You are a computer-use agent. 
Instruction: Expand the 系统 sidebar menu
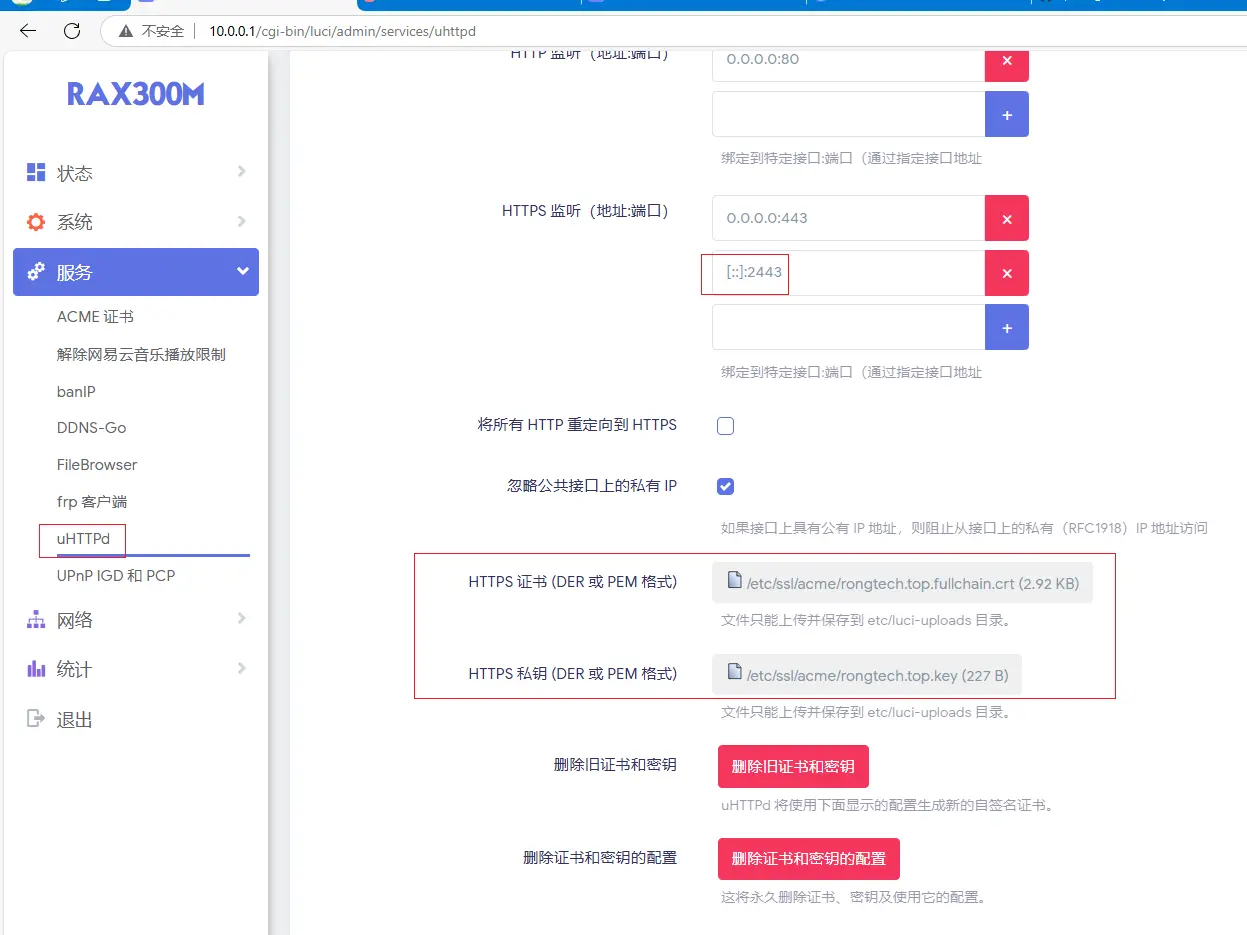point(136,222)
